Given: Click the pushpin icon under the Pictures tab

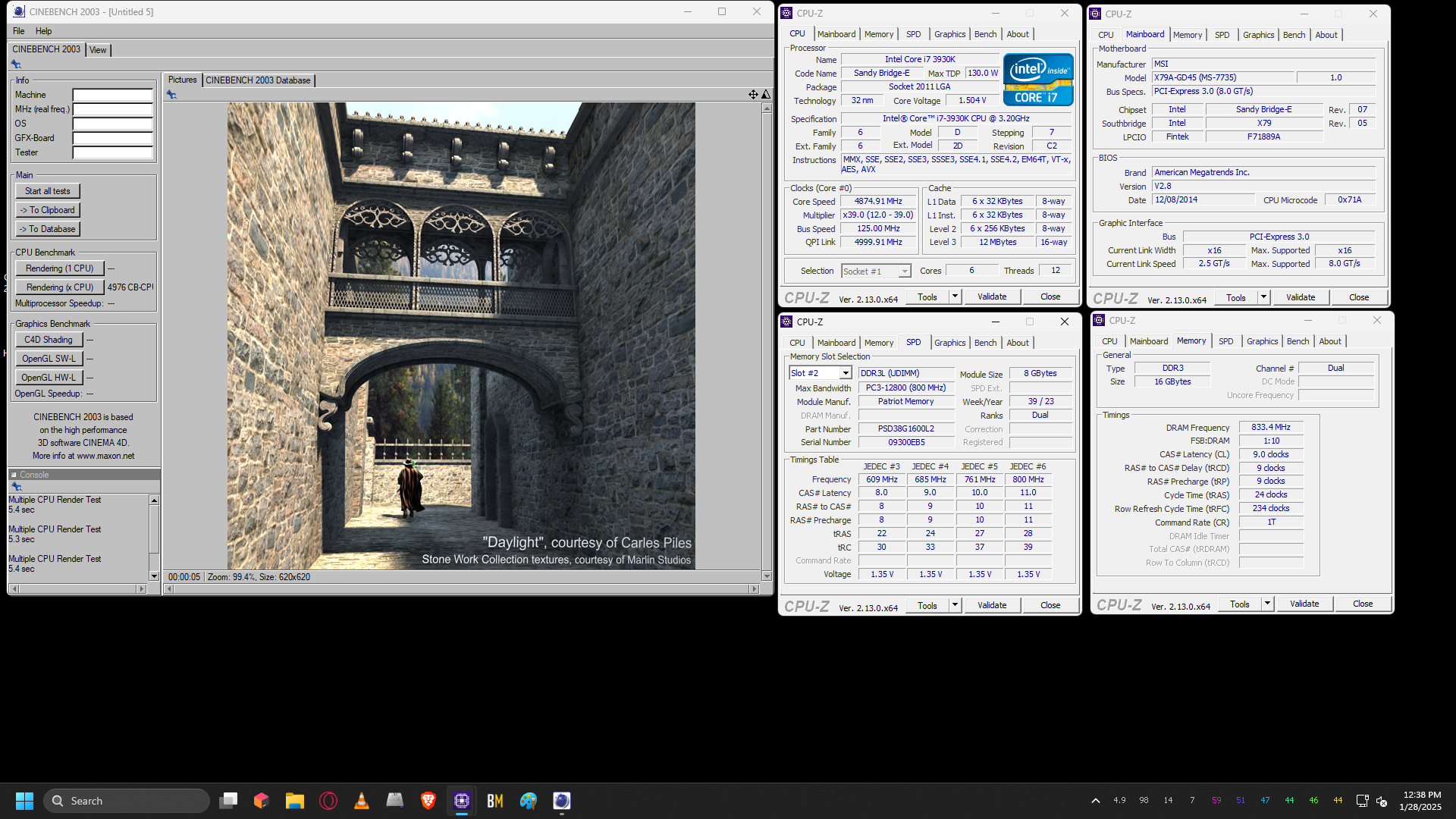Looking at the screenshot, I should [171, 95].
